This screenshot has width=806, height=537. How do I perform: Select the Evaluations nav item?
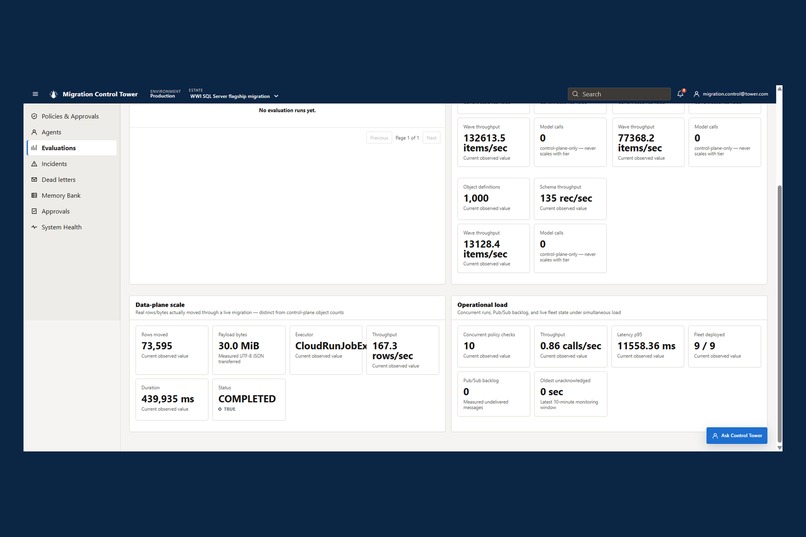tap(72, 147)
